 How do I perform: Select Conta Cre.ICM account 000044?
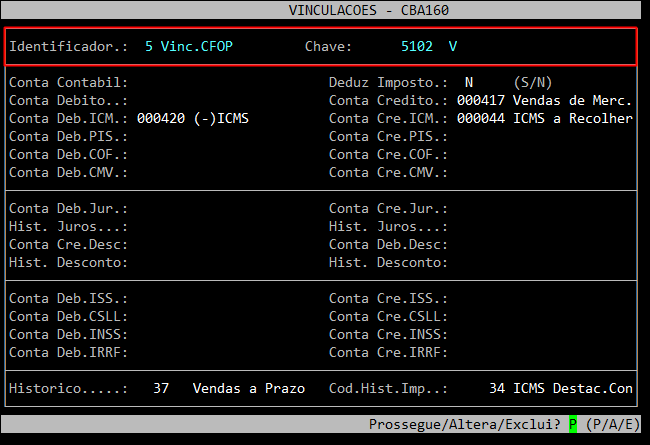(480, 118)
